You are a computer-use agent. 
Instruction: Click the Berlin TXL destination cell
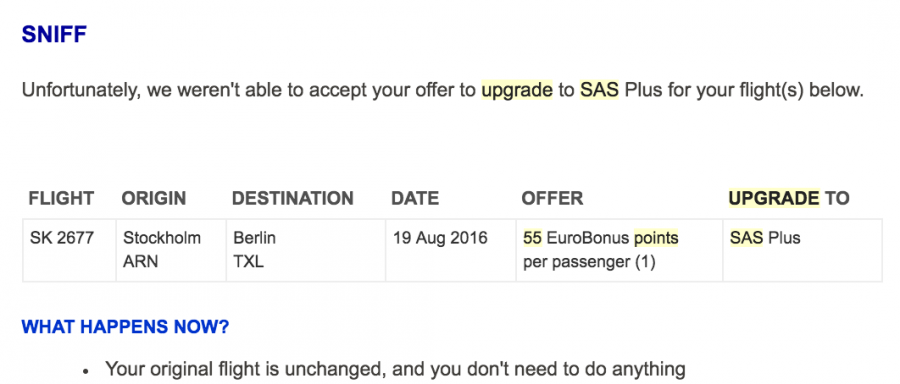(306, 250)
